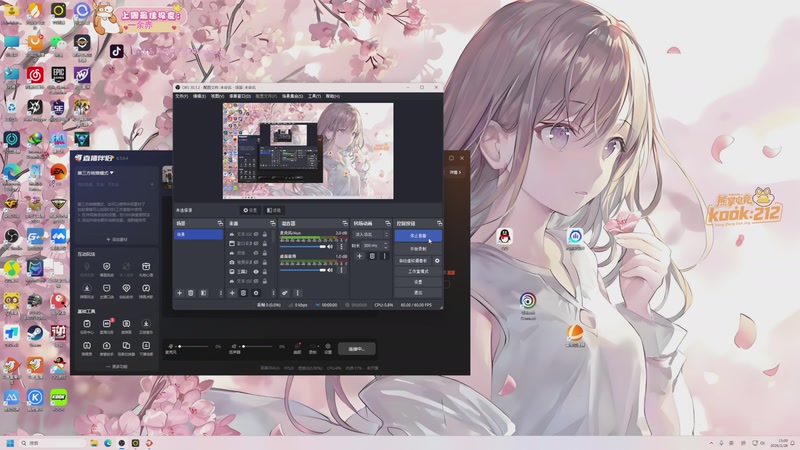Viewport: 800px width, 450px height.
Task: Open the 帮助(H) menu in OBS
Action: (332, 96)
